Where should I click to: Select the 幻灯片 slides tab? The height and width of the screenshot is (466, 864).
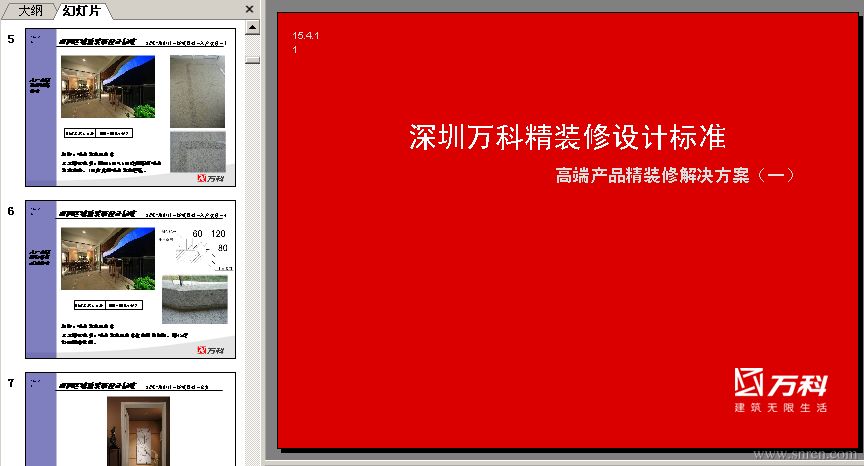[82, 10]
